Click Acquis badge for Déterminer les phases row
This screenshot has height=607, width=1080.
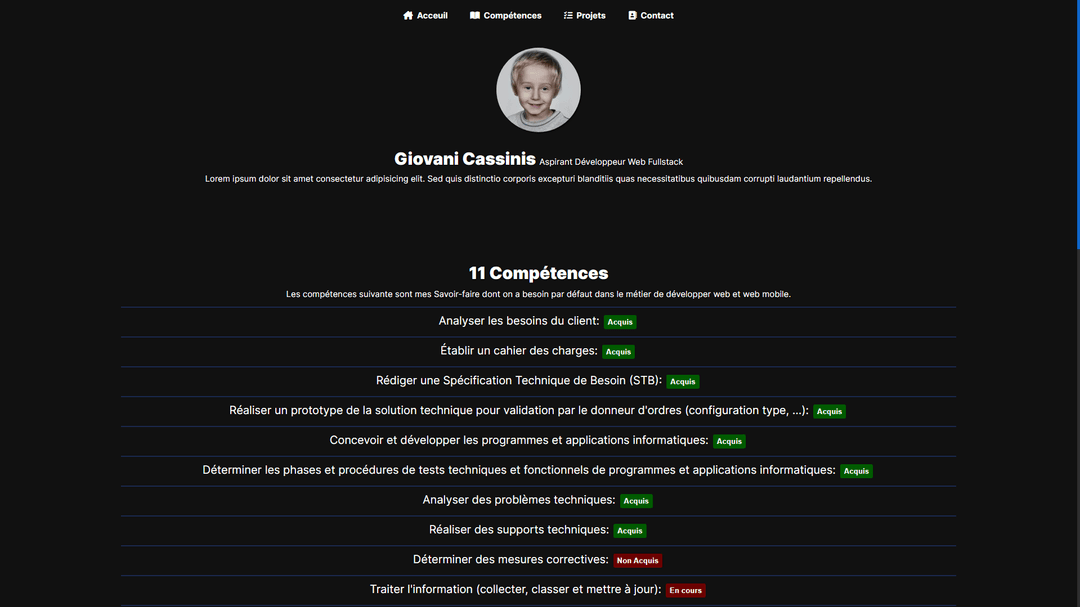pos(855,471)
